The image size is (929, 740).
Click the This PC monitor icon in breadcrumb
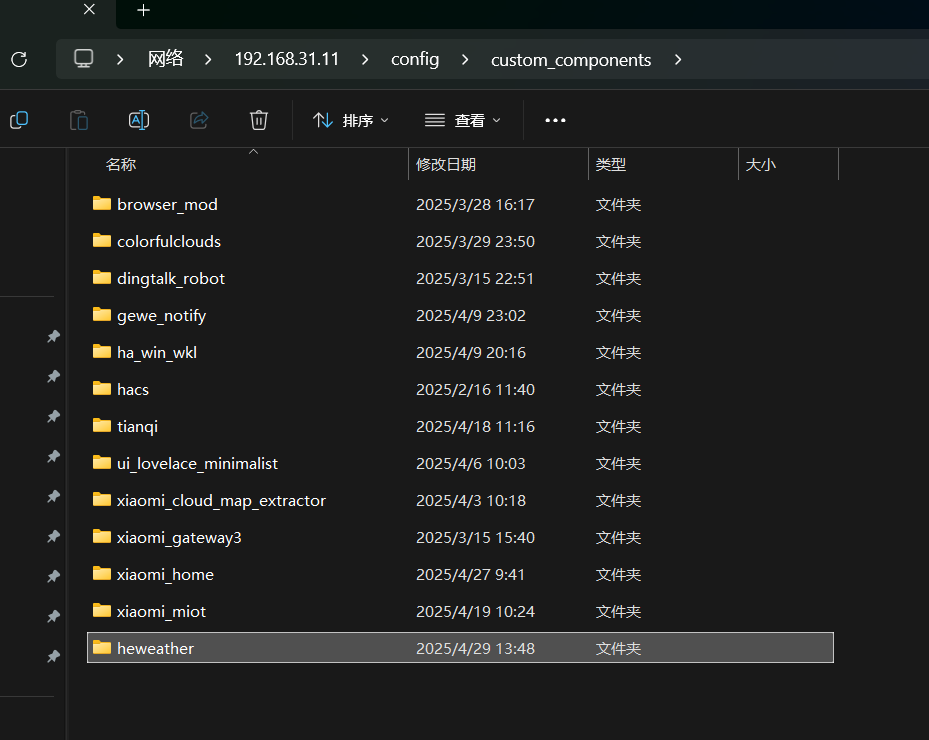click(84, 59)
